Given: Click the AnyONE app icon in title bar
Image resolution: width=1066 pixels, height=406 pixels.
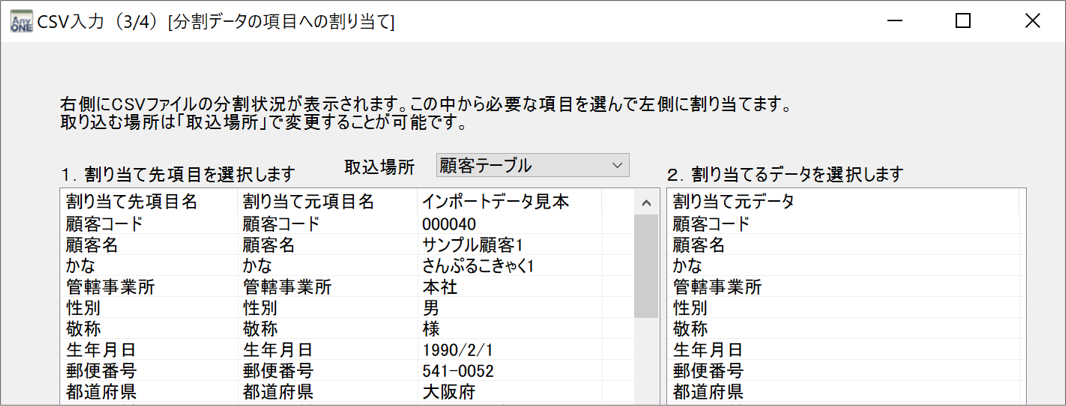Looking at the screenshot, I should pyautogui.click(x=21, y=21).
